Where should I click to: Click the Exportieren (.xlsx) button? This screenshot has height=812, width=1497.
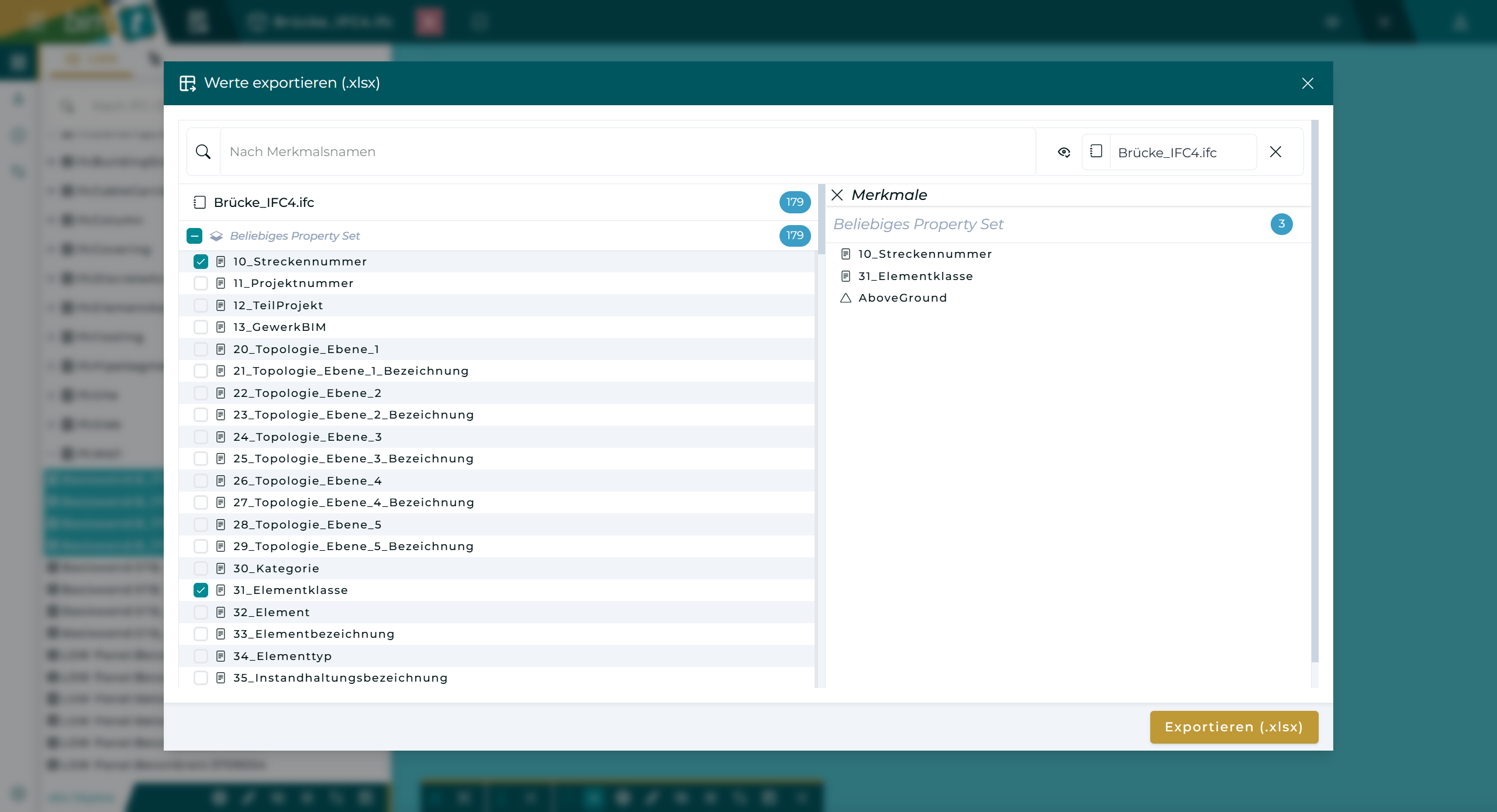[1233, 727]
